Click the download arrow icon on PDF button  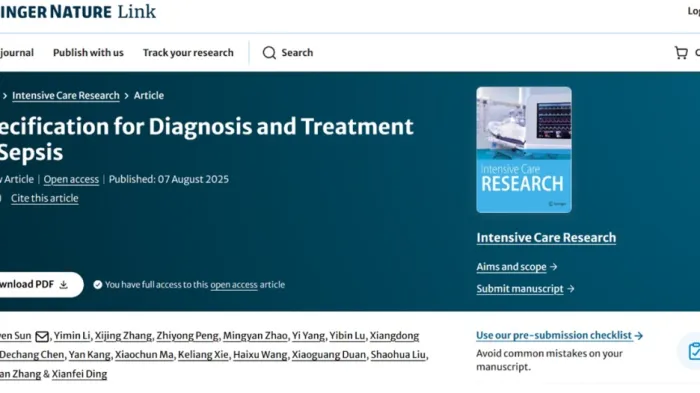click(64, 285)
